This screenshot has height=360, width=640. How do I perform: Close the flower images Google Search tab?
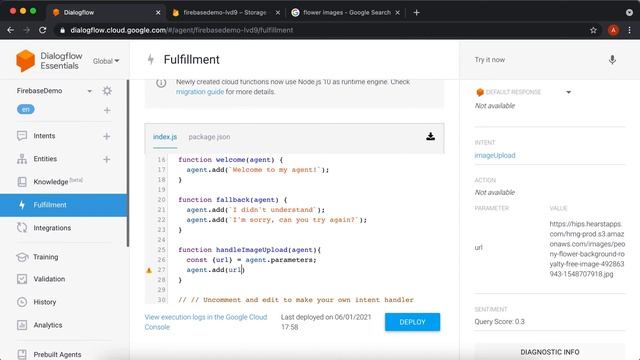397,13
